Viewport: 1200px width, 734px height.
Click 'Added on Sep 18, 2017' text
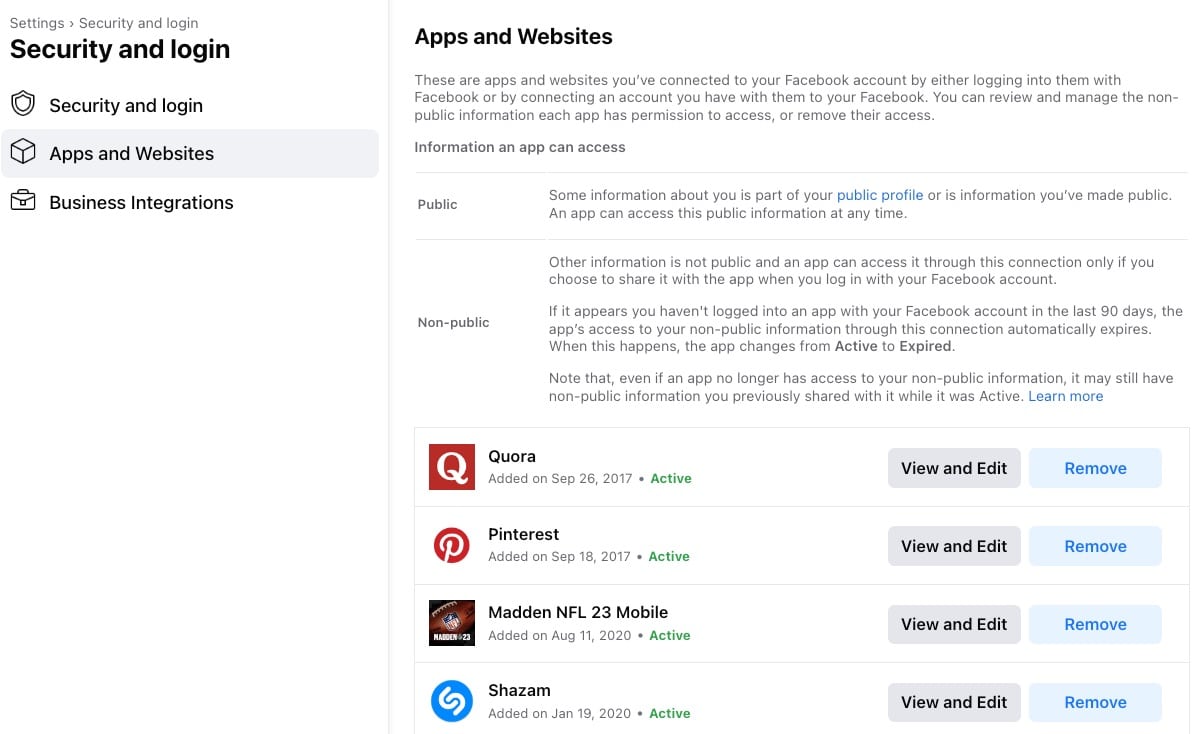point(559,557)
